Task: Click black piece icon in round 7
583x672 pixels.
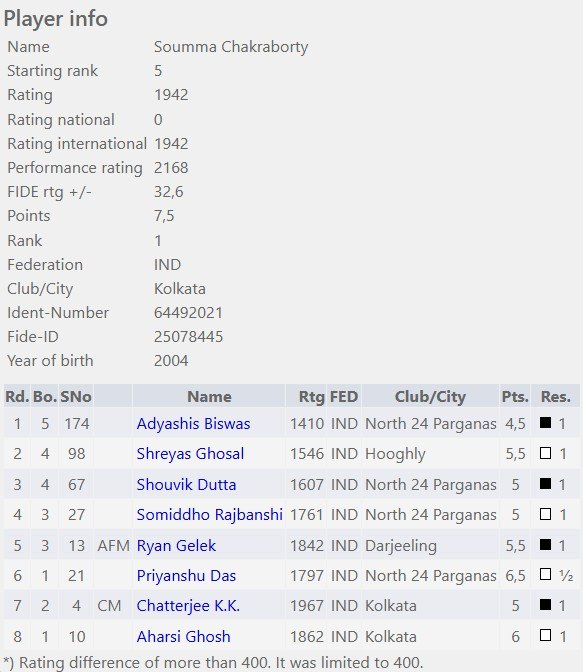Action: (x=545, y=605)
